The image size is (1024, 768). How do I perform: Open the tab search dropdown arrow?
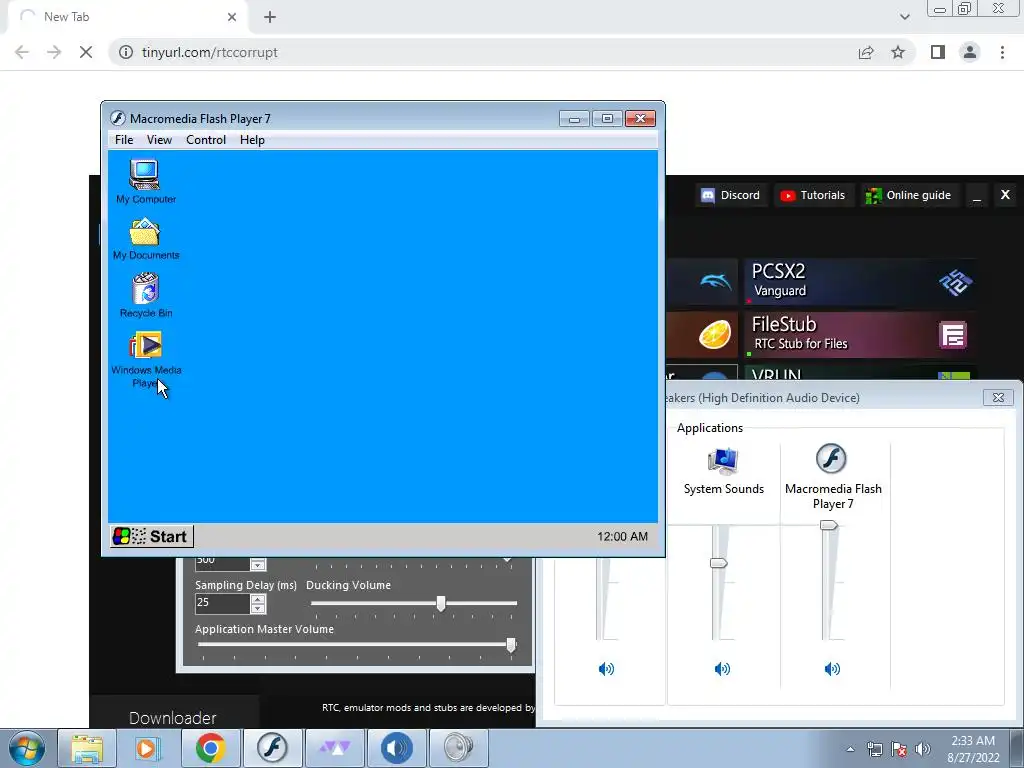tap(904, 17)
